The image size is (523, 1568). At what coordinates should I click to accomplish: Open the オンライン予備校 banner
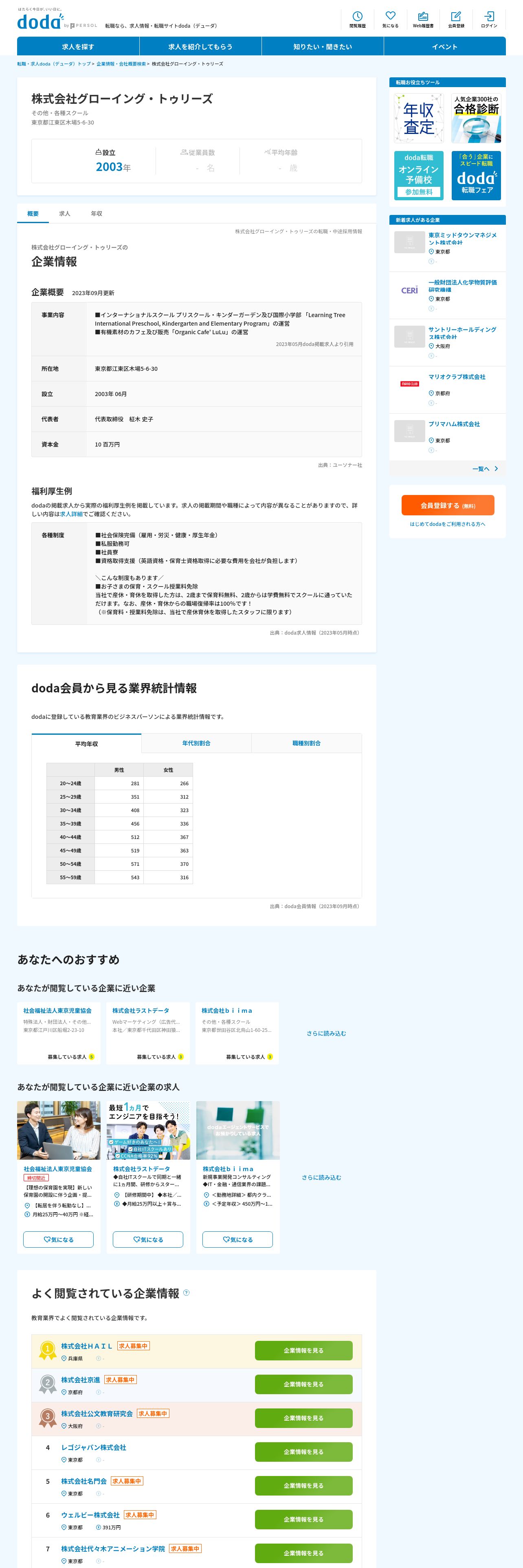point(419,175)
